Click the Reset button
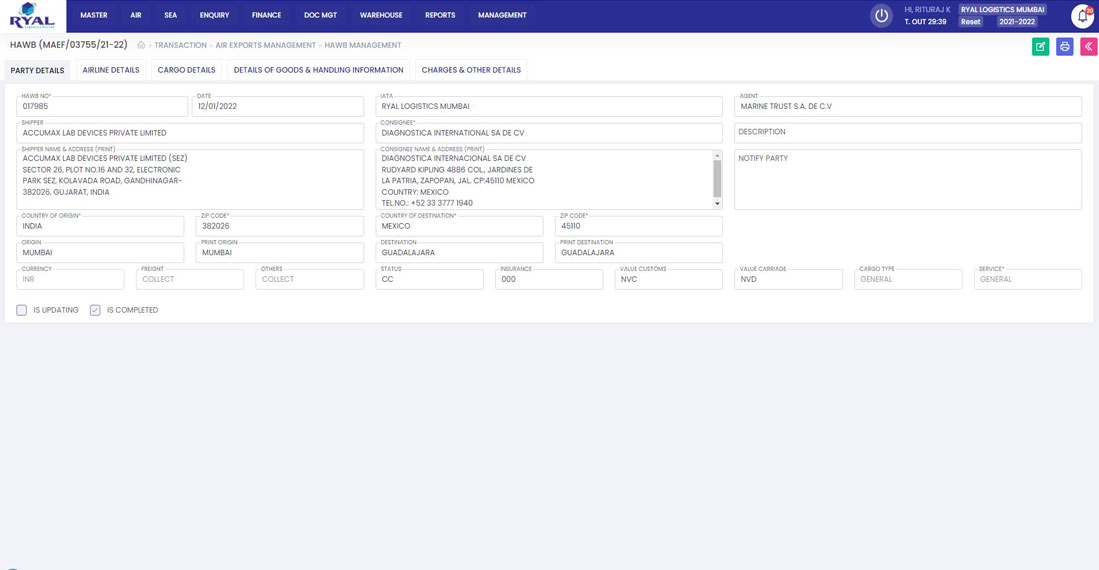The height and width of the screenshot is (570, 1099). [971, 22]
